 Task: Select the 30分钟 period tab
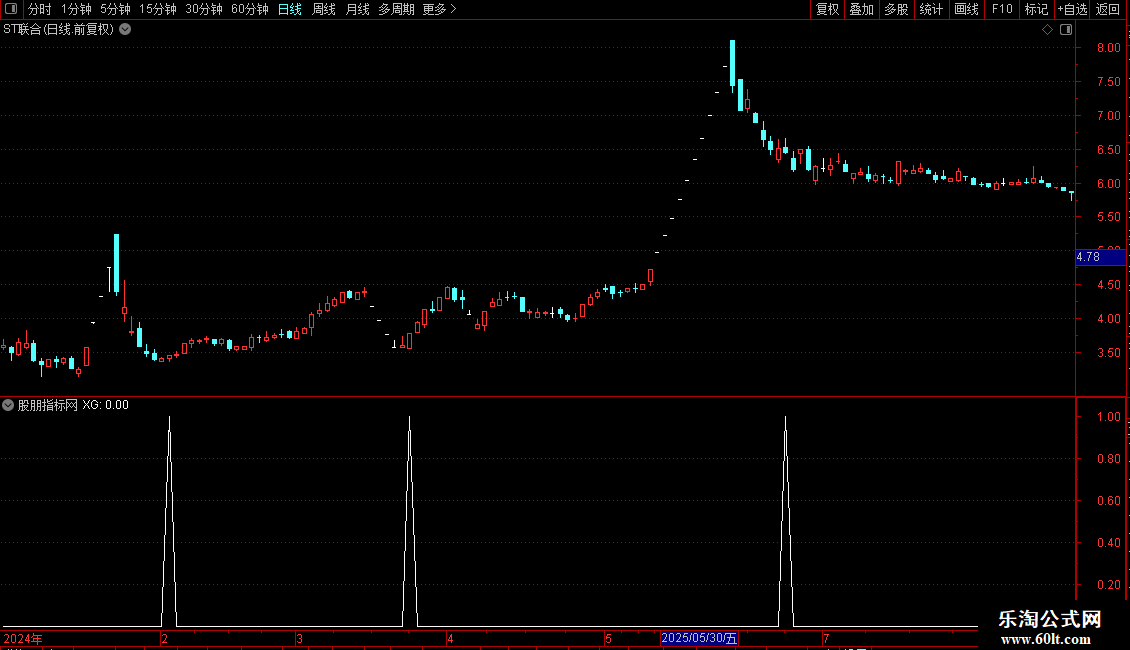(x=204, y=9)
